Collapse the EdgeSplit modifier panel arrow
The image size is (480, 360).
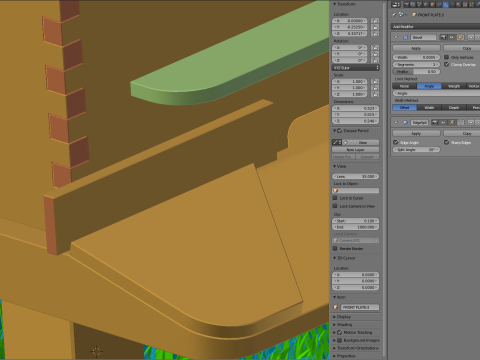click(396, 123)
